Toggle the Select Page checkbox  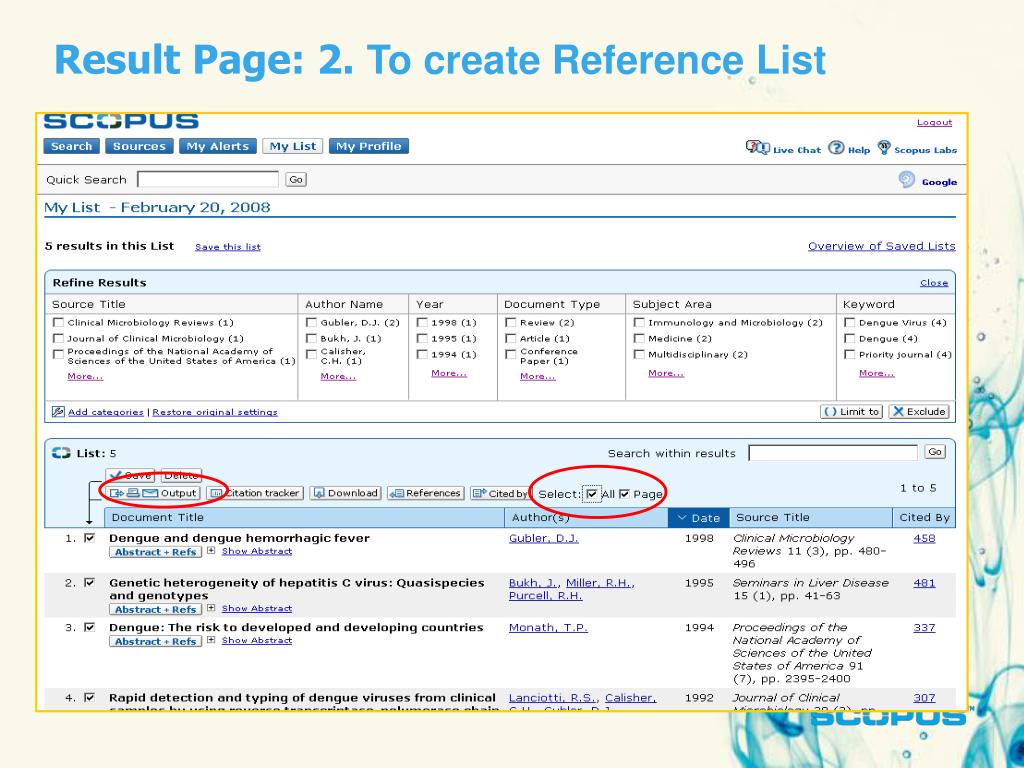click(x=624, y=494)
